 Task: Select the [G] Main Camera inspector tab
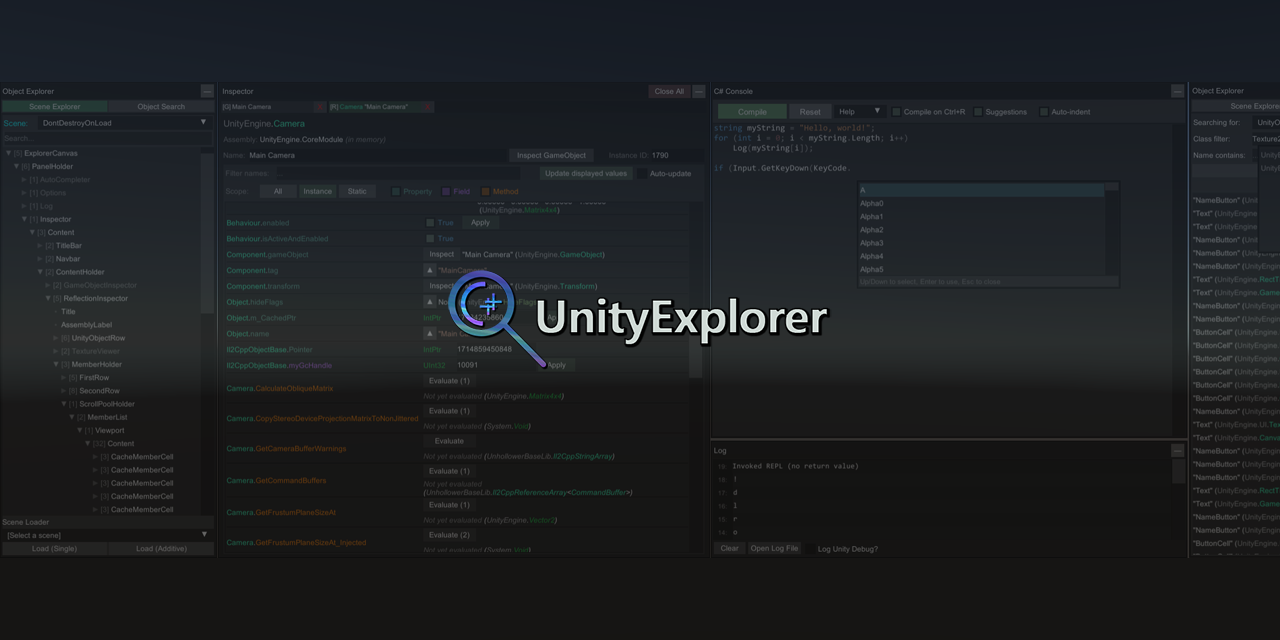click(x=267, y=107)
